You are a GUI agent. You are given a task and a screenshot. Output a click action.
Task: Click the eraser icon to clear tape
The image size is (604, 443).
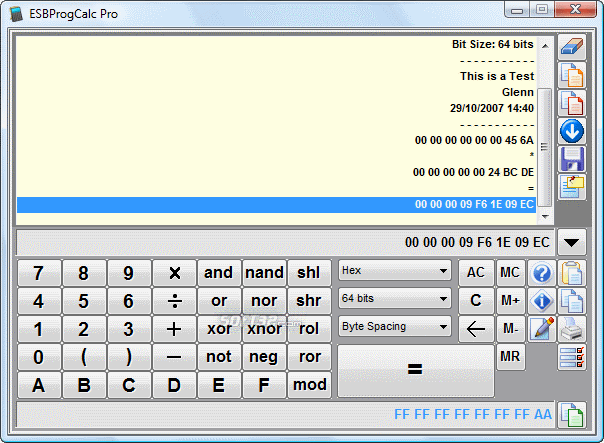(x=572, y=47)
